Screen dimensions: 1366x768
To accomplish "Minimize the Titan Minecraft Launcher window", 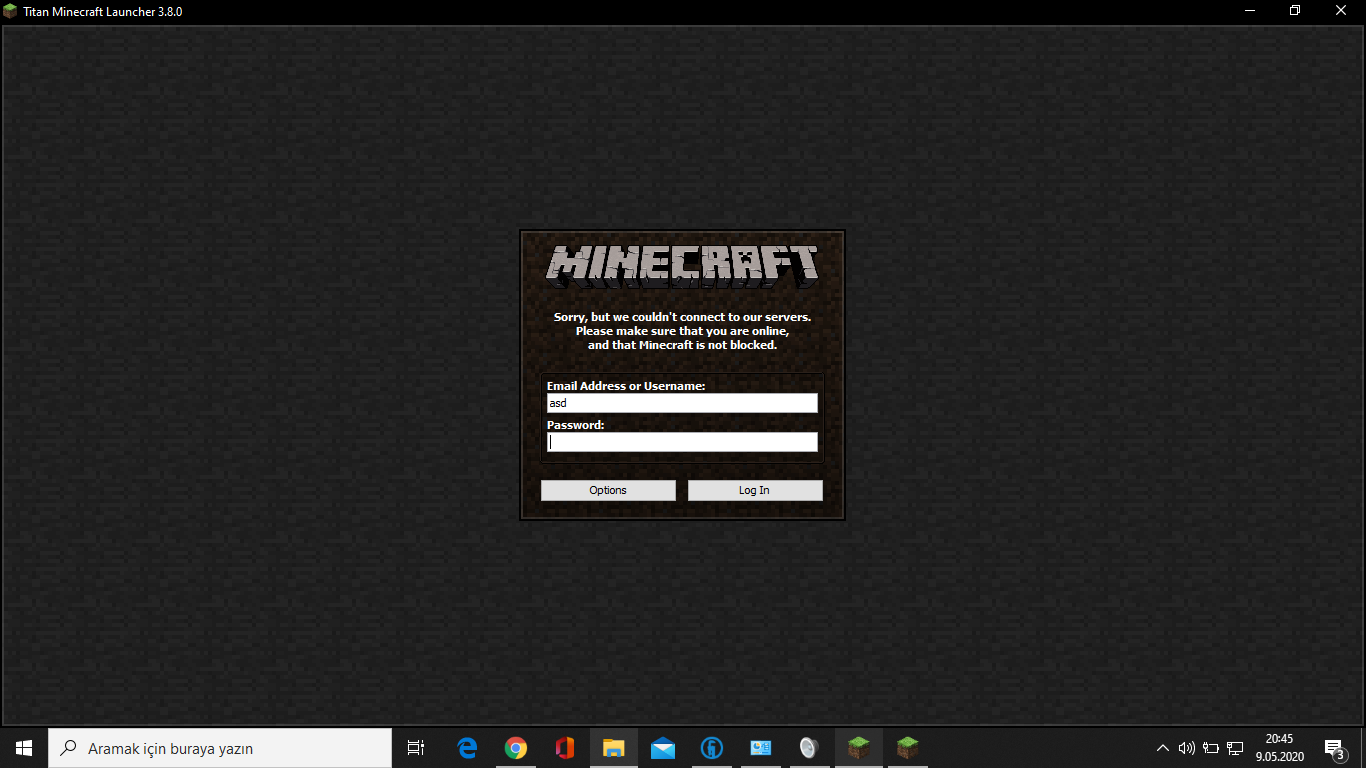I will (1250, 11).
